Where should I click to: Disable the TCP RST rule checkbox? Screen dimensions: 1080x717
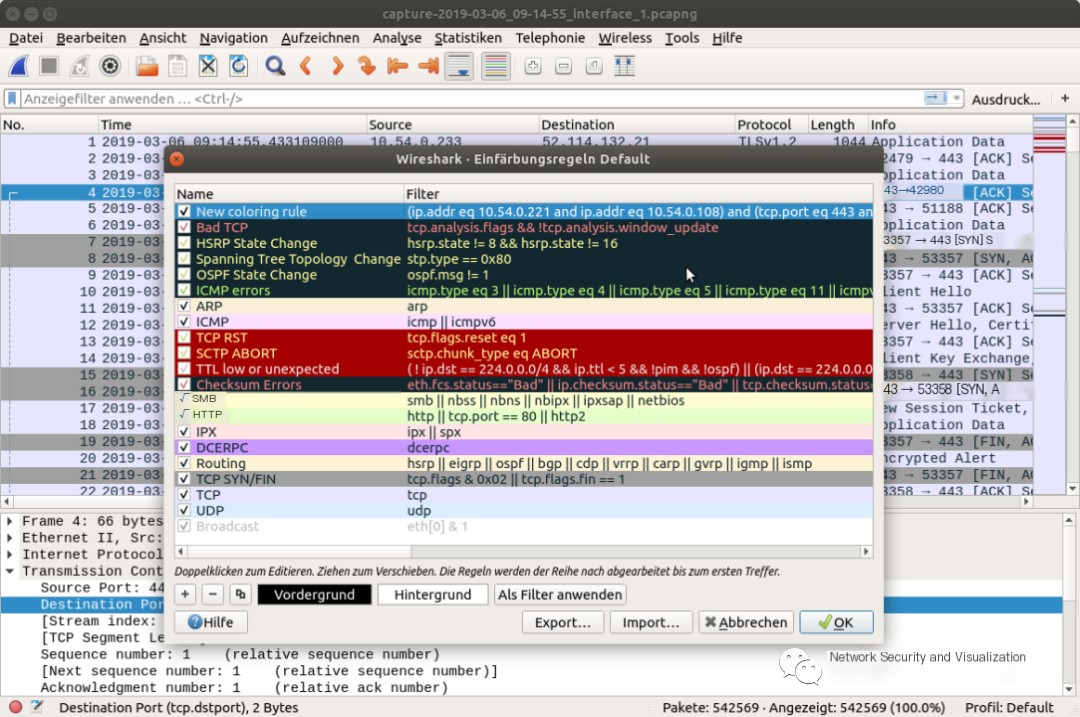pyautogui.click(x=184, y=337)
